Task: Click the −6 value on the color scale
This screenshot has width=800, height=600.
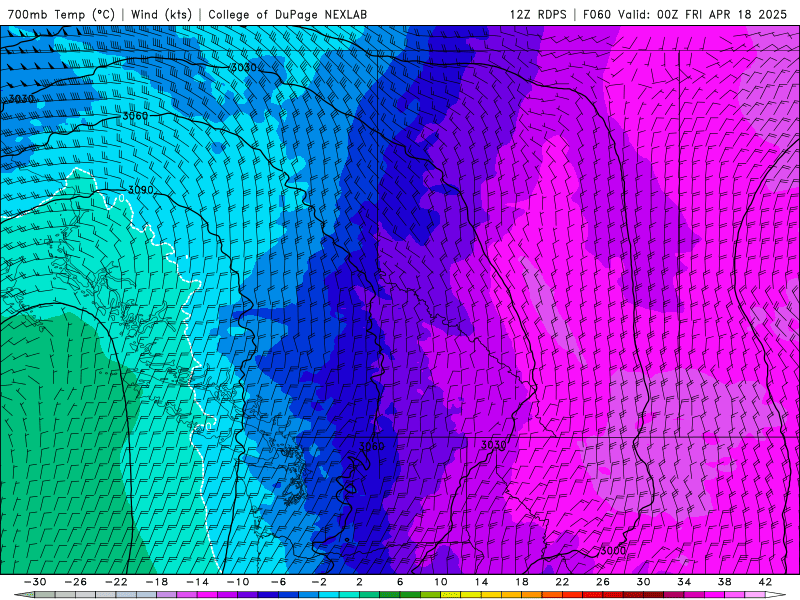Action: [279, 582]
